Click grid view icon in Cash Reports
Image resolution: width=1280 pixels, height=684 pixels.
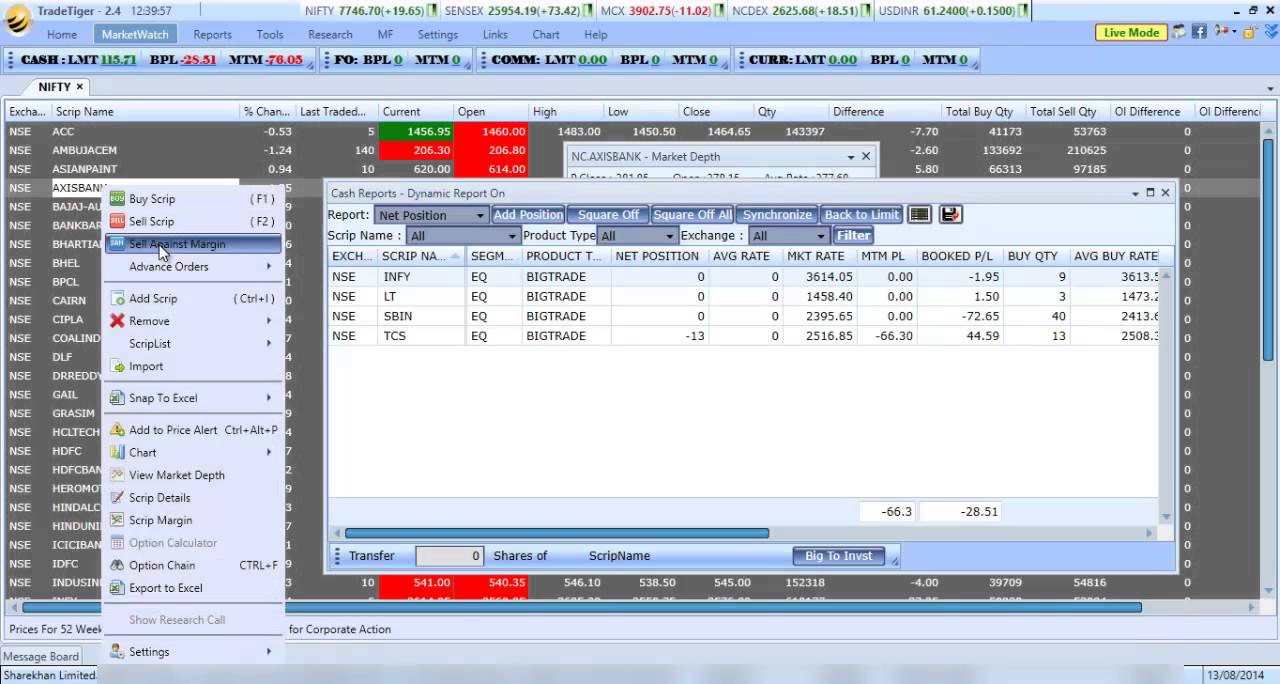(x=919, y=215)
